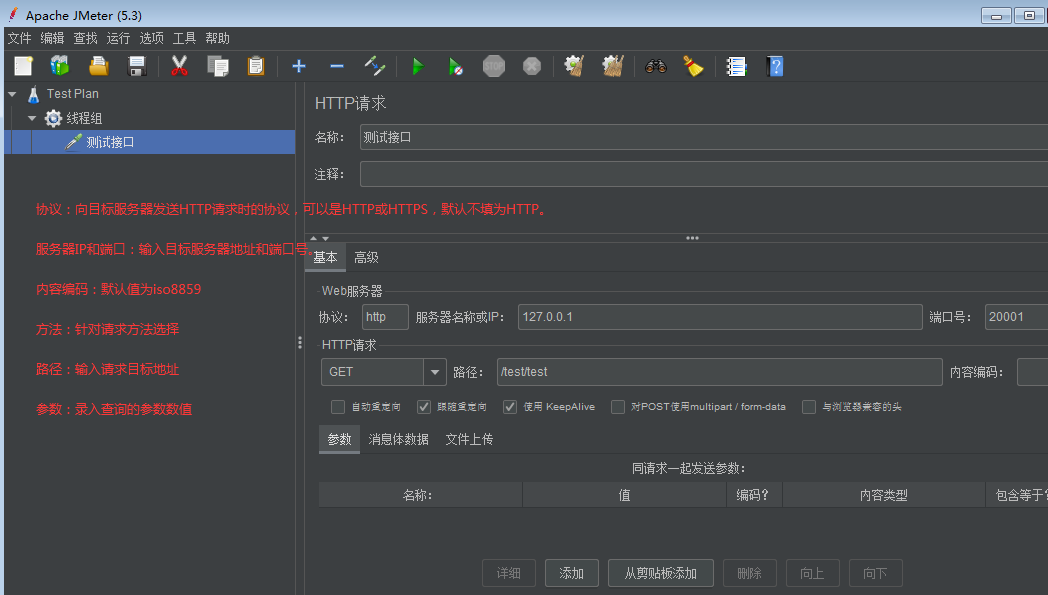Image resolution: width=1048 pixels, height=595 pixels.
Task: Click the 名称 field containing 测试接口
Action: [704, 137]
